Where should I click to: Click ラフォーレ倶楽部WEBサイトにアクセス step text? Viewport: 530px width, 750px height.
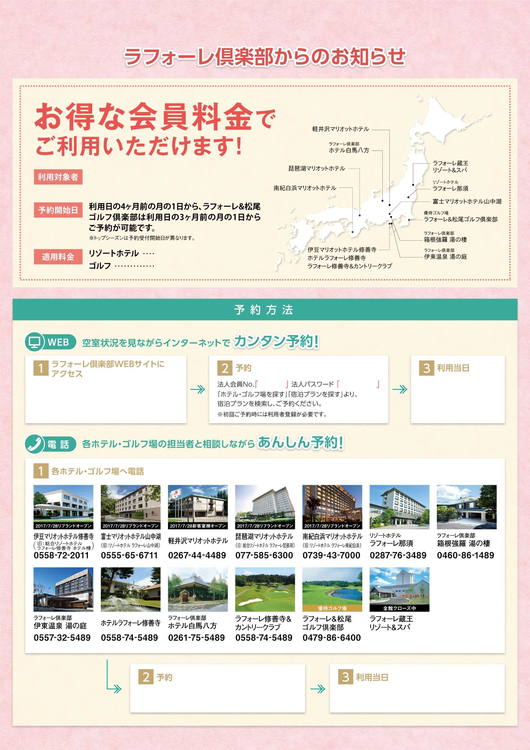tap(108, 369)
